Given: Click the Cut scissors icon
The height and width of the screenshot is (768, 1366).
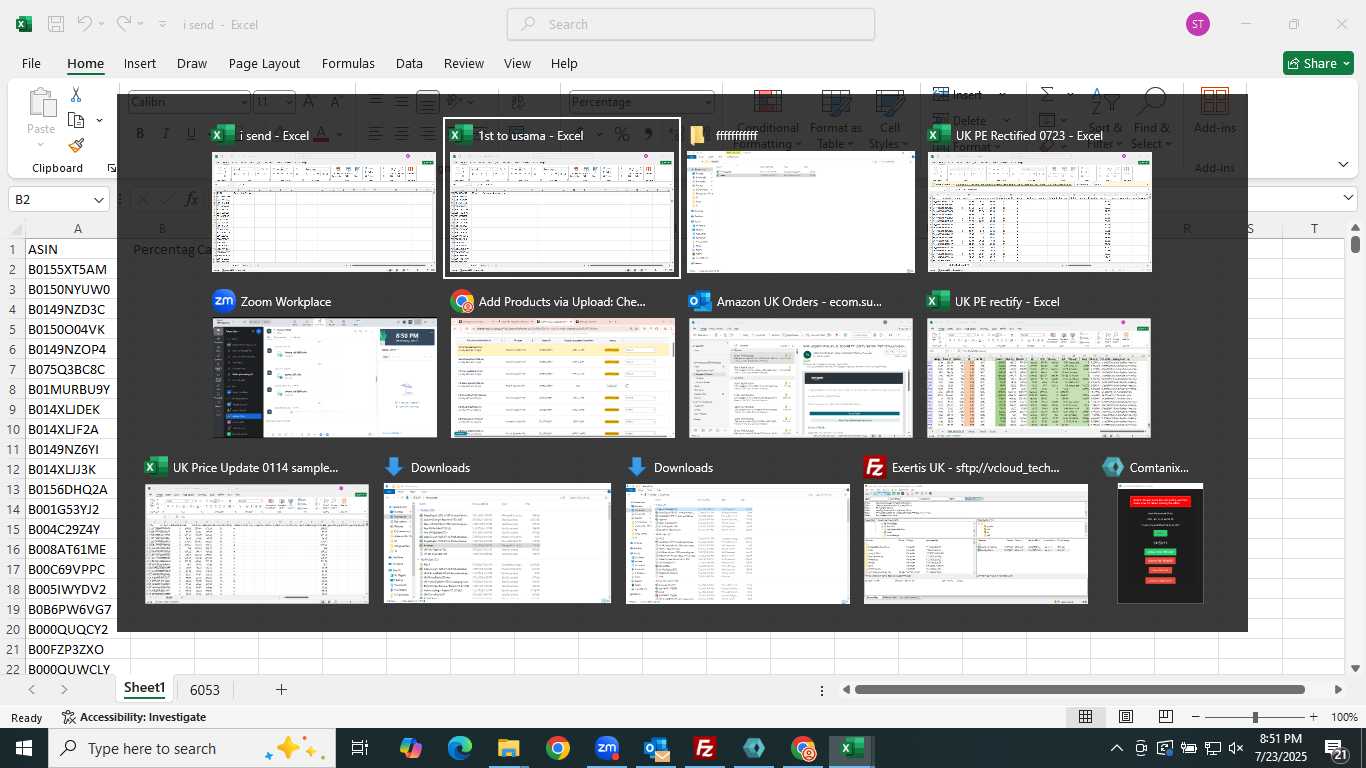Looking at the screenshot, I should click(x=76, y=94).
